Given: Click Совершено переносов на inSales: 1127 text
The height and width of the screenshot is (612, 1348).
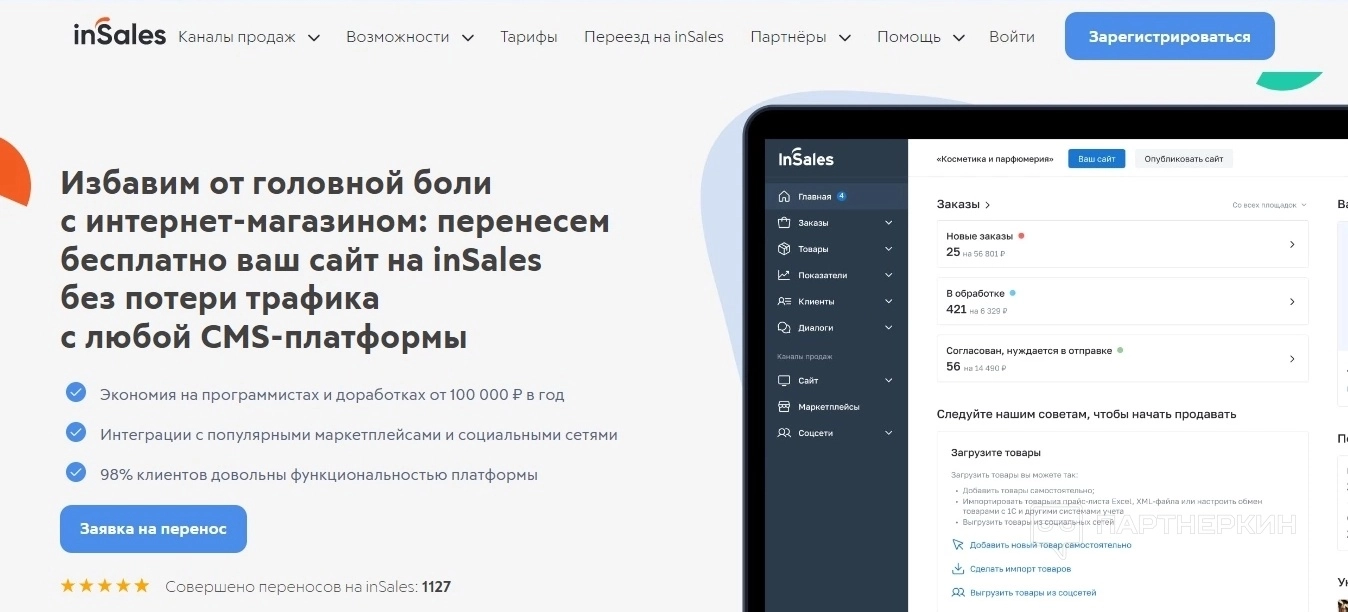Looking at the screenshot, I should pyautogui.click(x=308, y=587).
